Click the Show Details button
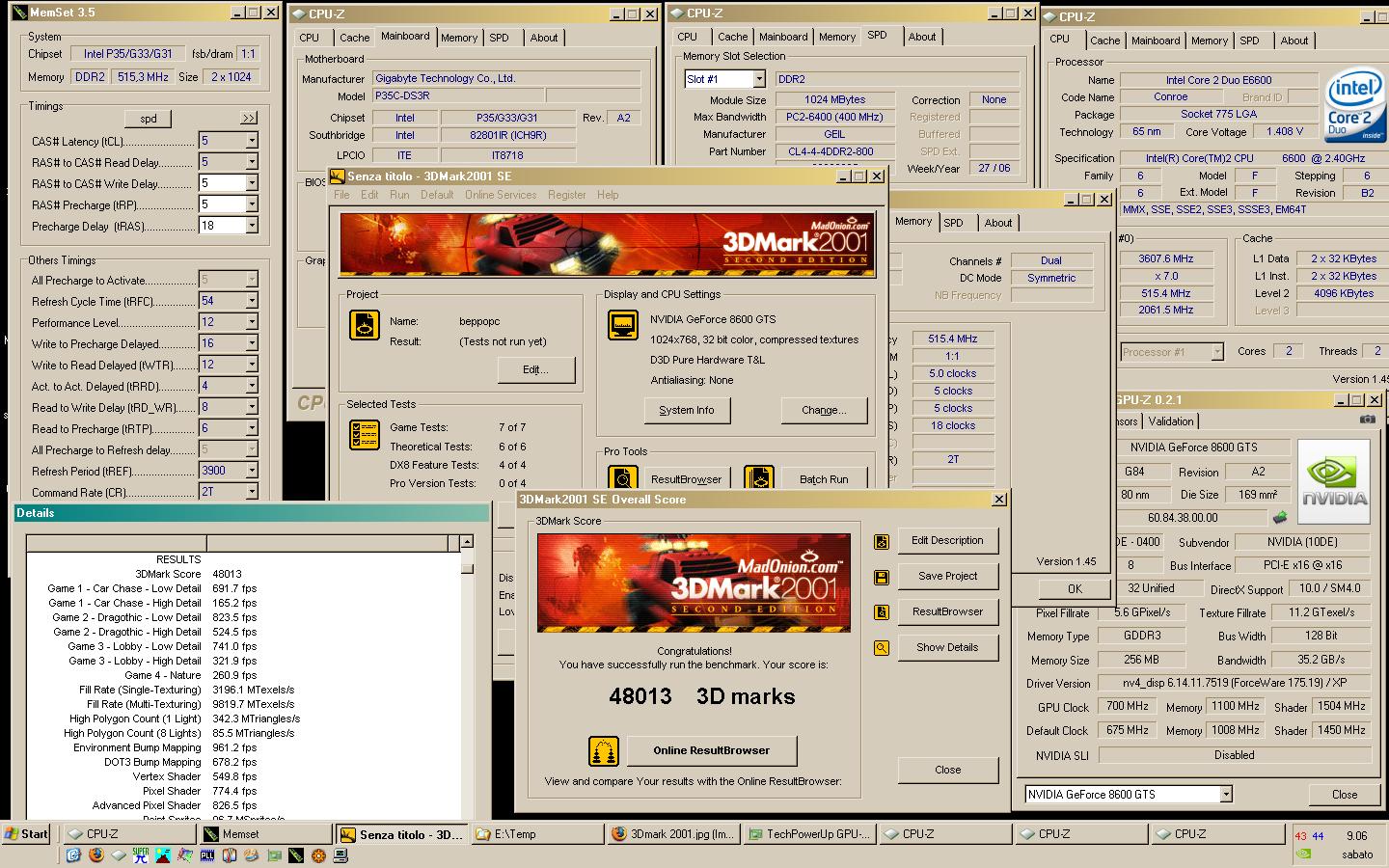The image size is (1389, 868). pos(948,647)
